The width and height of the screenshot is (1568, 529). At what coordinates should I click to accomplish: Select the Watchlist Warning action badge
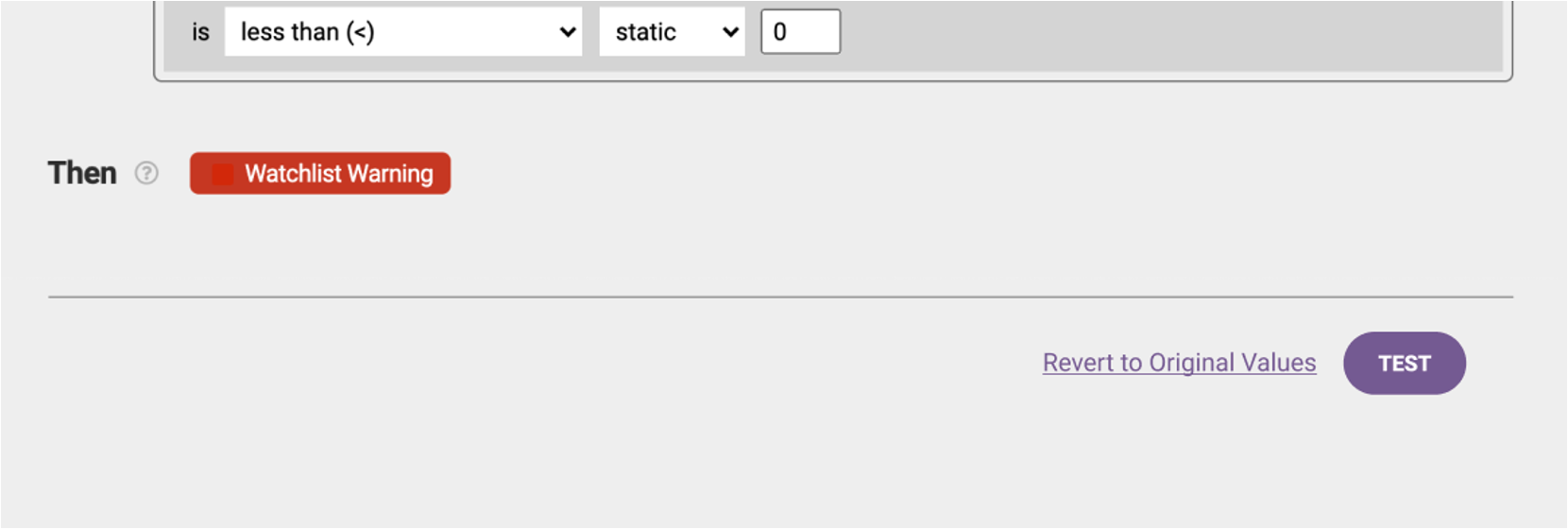320,173
